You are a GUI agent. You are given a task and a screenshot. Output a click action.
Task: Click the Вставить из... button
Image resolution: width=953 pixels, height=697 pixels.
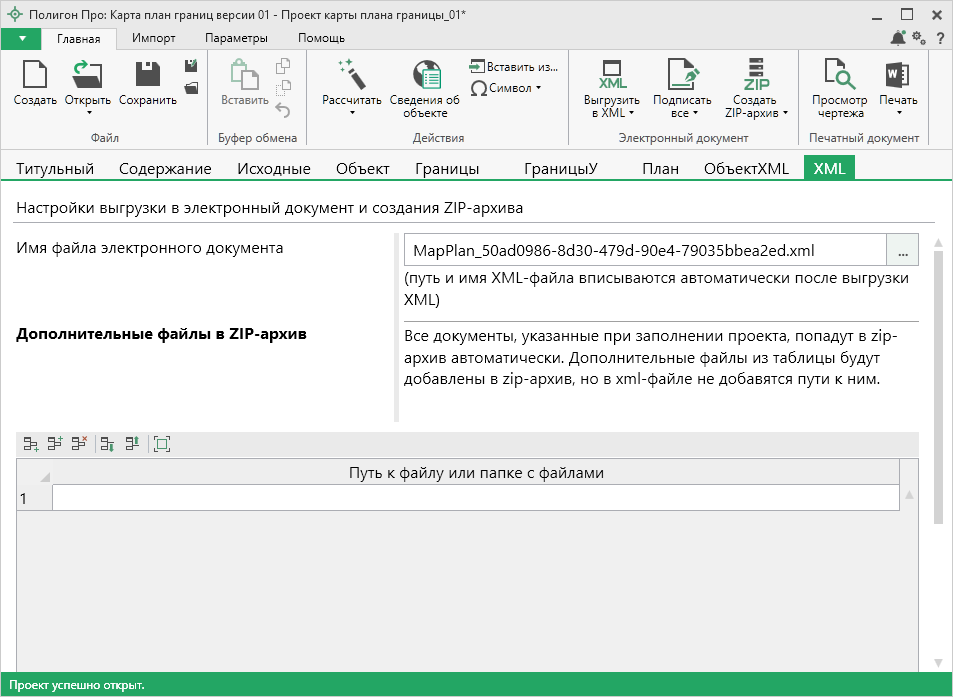pos(513,67)
